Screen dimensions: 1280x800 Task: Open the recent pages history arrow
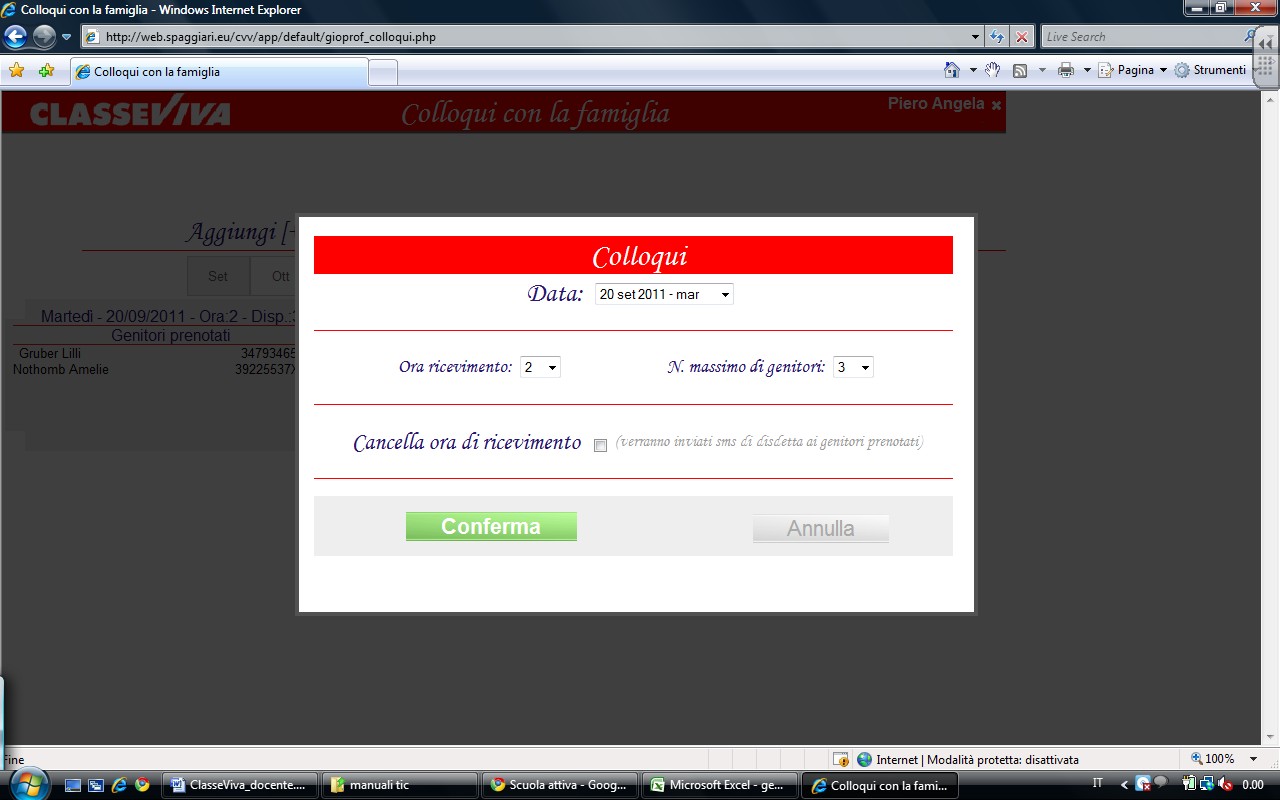(x=67, y=37)
